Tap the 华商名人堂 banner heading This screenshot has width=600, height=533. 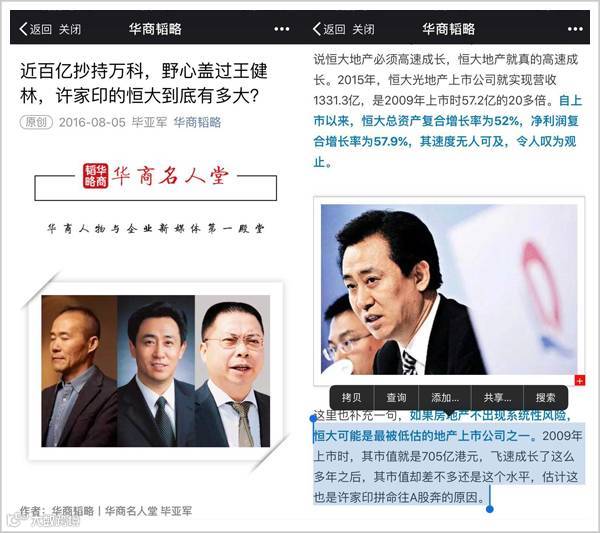pyautogui.click(x=170, y=176)
